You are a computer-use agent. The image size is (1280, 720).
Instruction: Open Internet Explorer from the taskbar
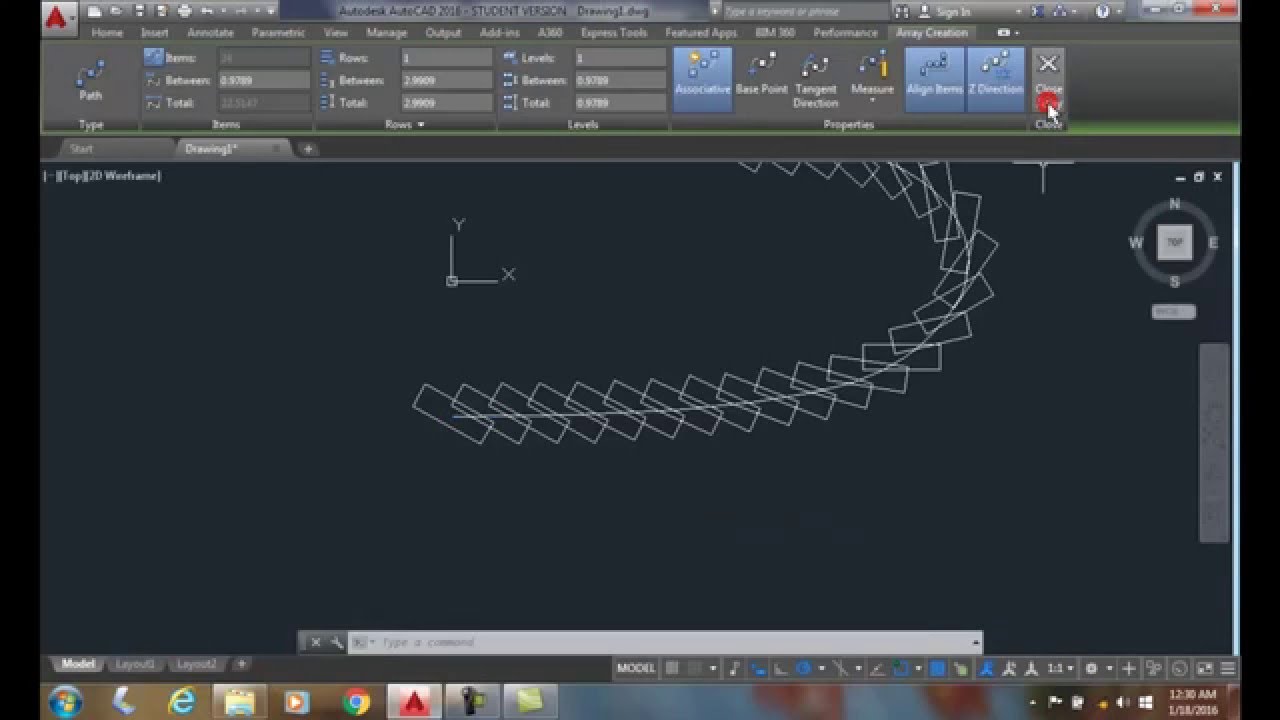182,701
